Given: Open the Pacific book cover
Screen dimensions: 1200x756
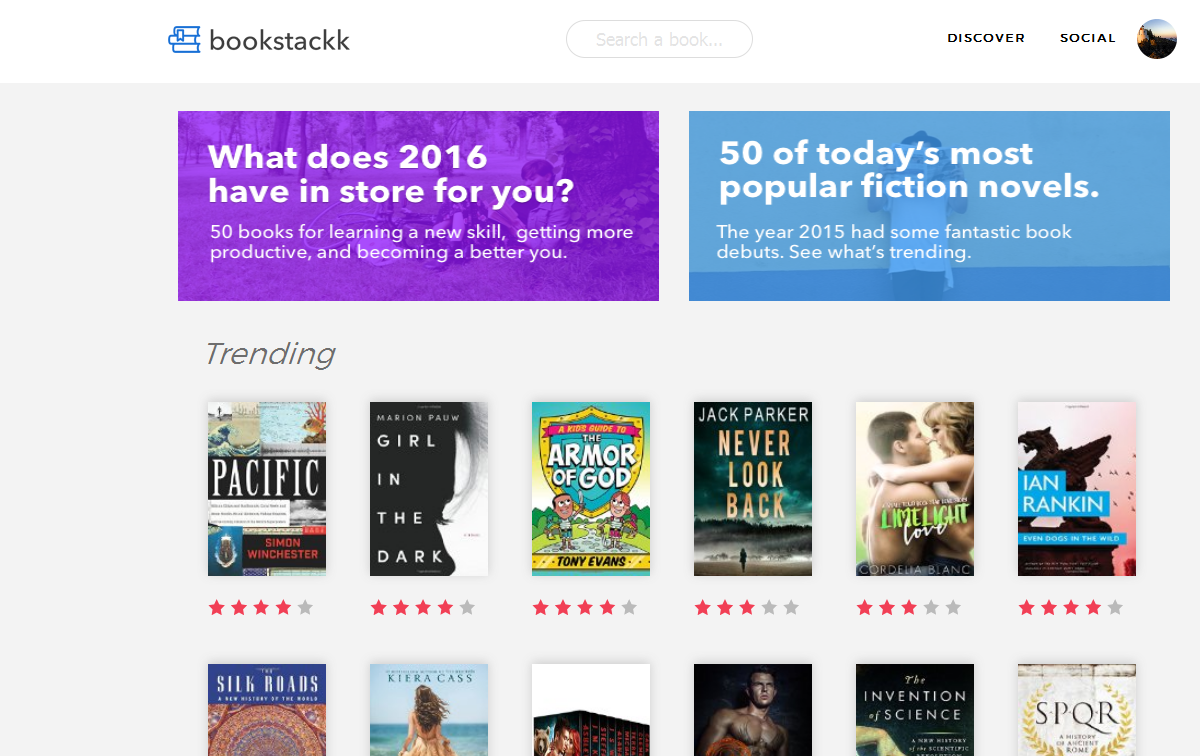Looking at the screenshot, I should tap(267, 489).
